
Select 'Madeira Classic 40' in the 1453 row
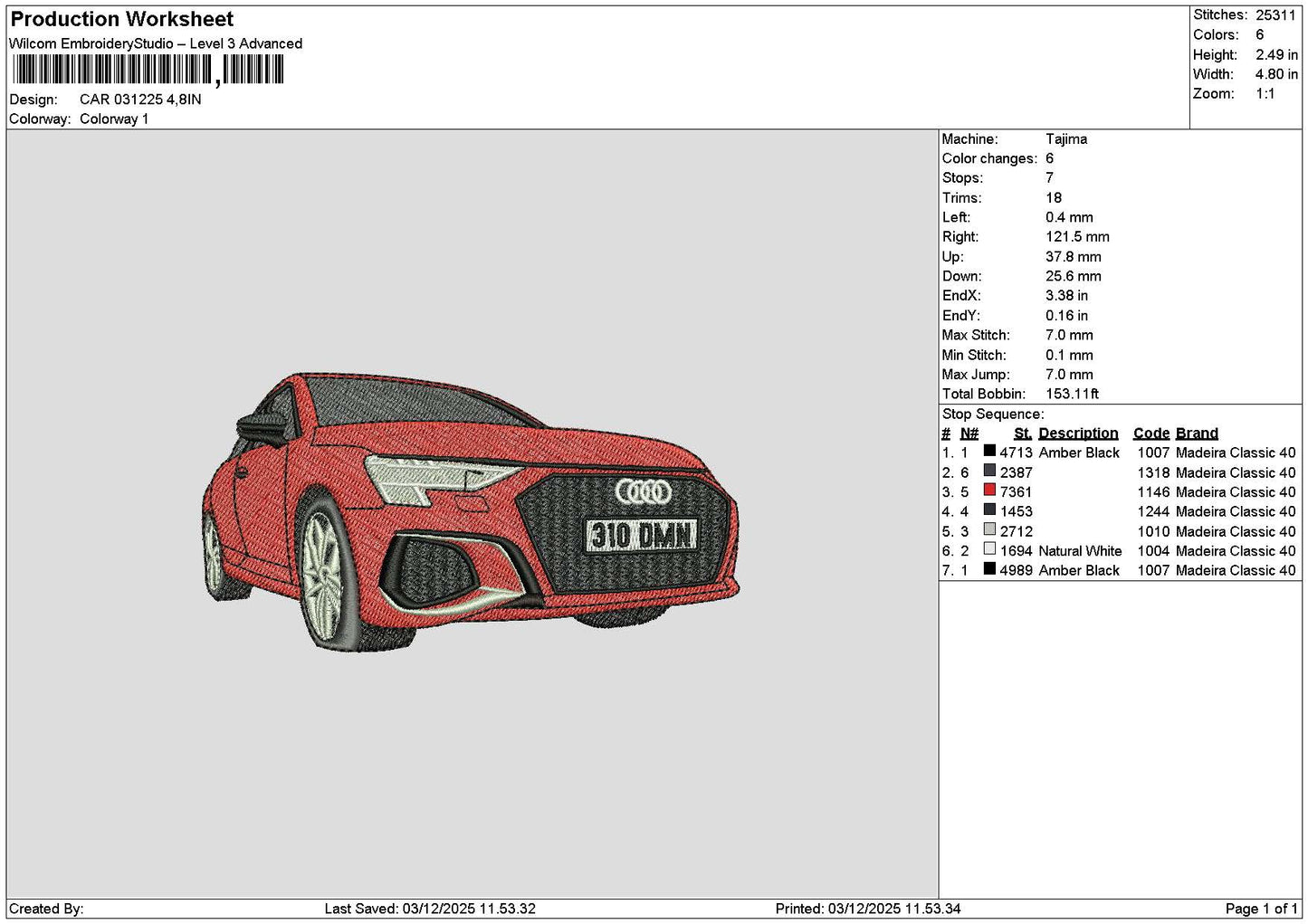point(1236,511)
